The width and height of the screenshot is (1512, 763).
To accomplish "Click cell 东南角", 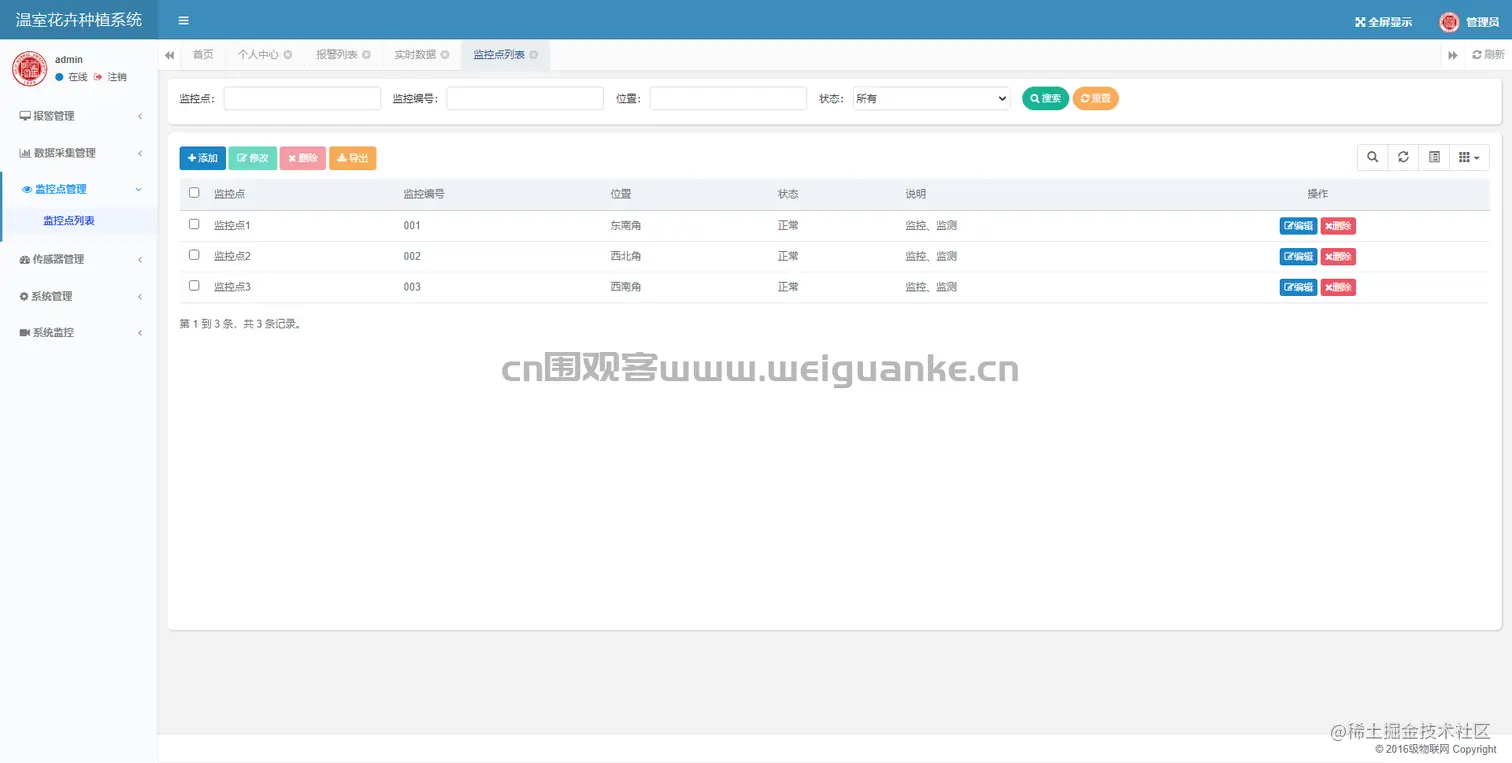I will (x=625, y=226).
